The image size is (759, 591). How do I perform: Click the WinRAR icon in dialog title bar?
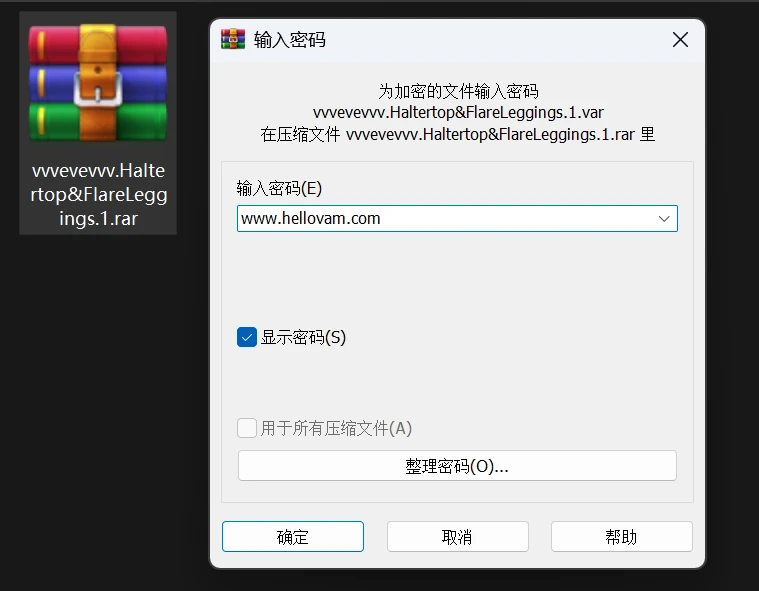point(233,39)
